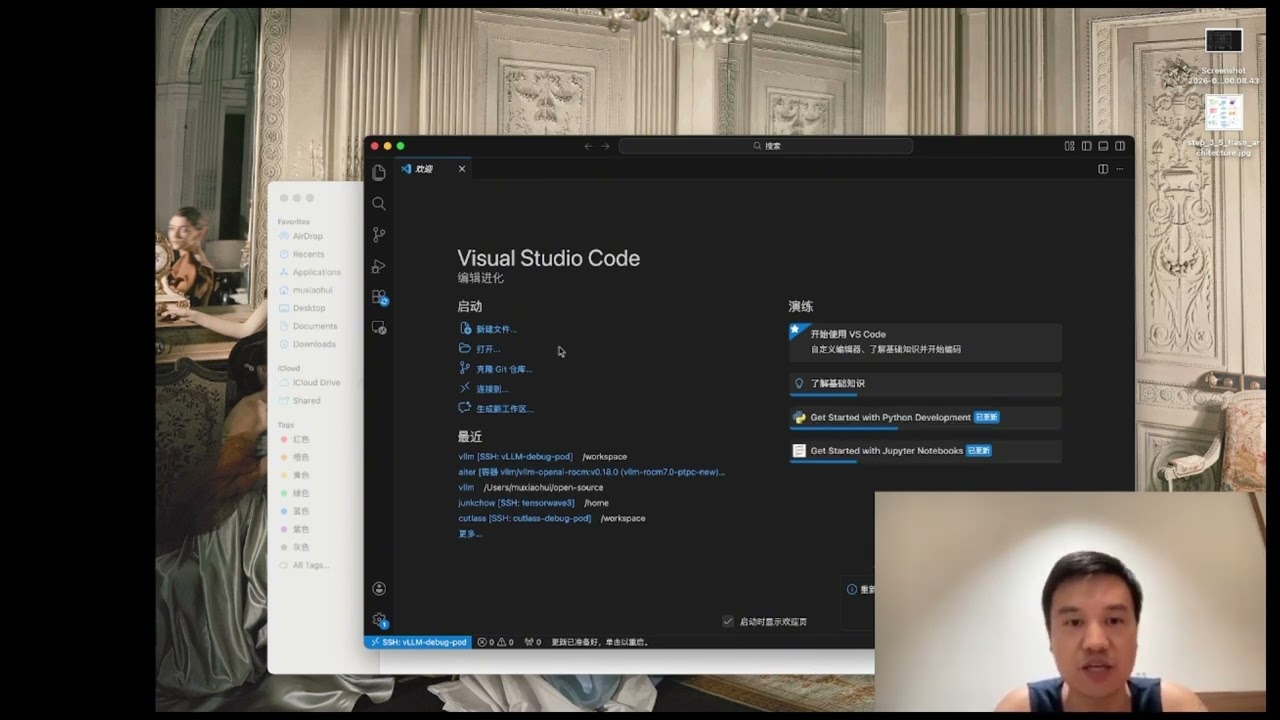
Task: Click the forwarded ports status item
Action: tap(533, 642)
